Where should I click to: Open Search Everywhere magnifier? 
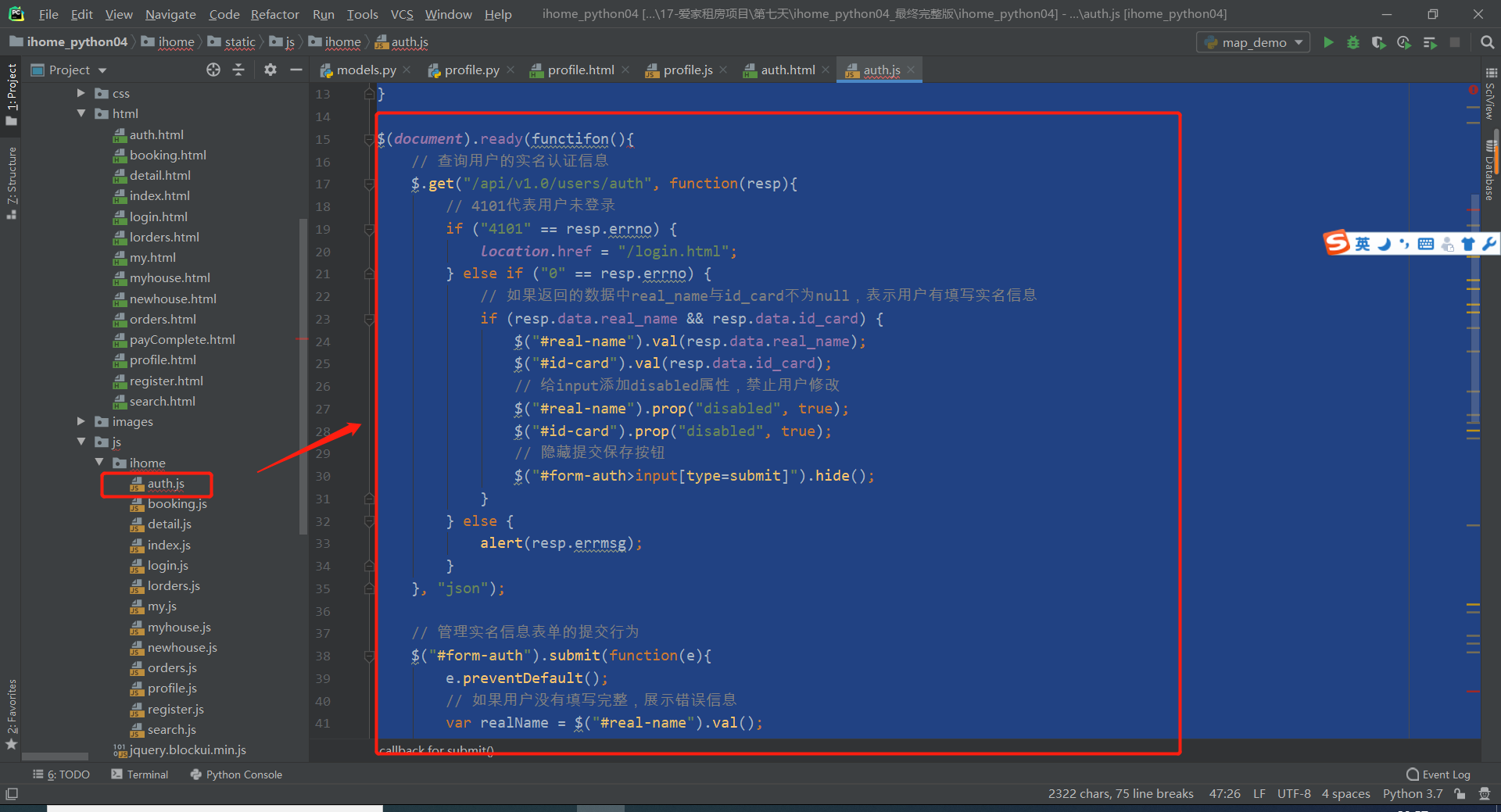[1487, 42]
